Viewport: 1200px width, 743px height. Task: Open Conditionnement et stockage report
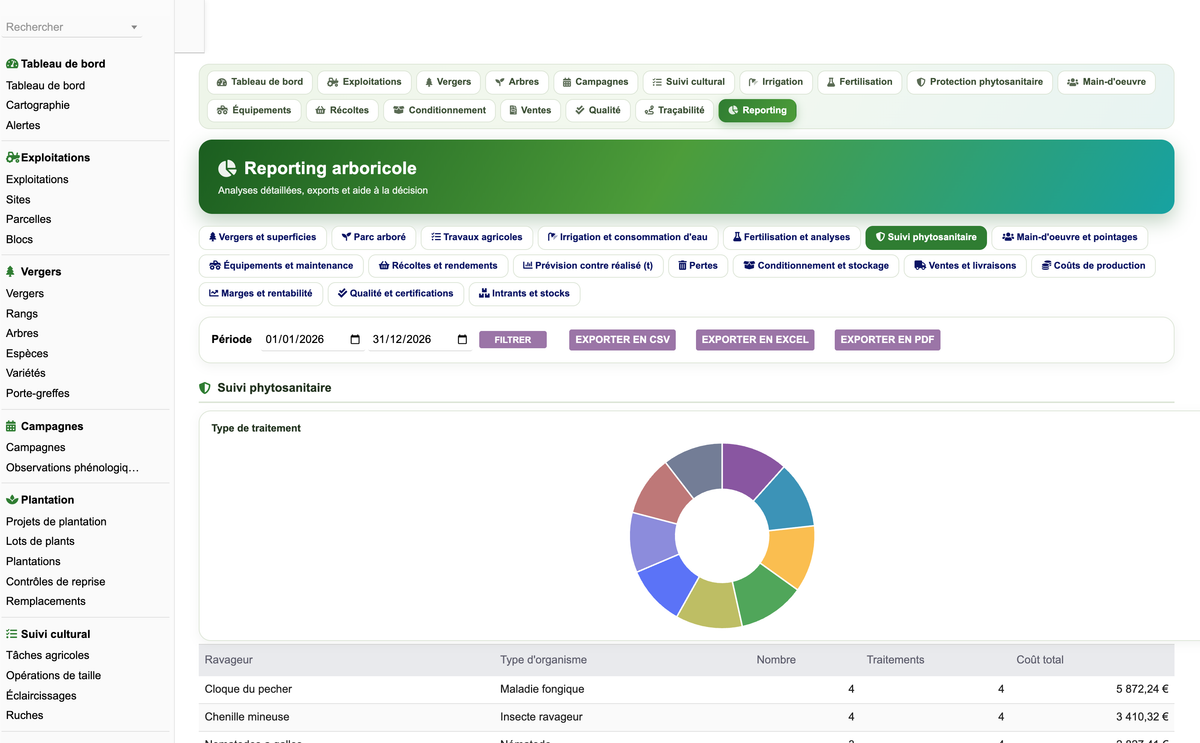point(816,266)
